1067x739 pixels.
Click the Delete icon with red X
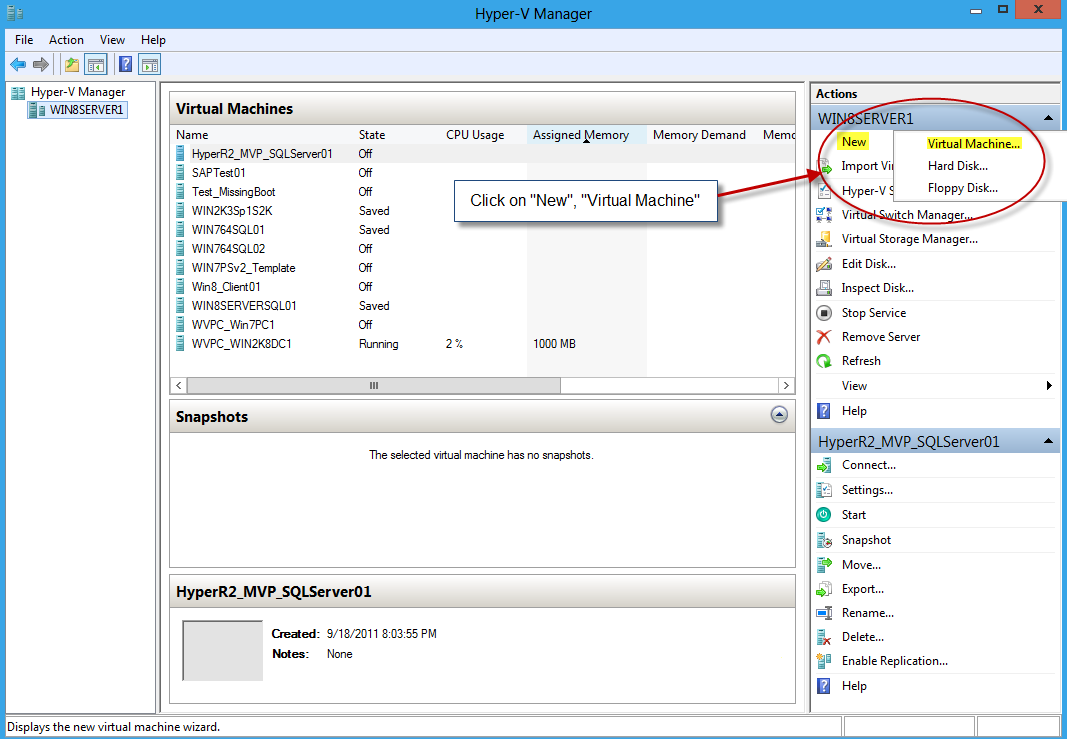pos(824,637)
